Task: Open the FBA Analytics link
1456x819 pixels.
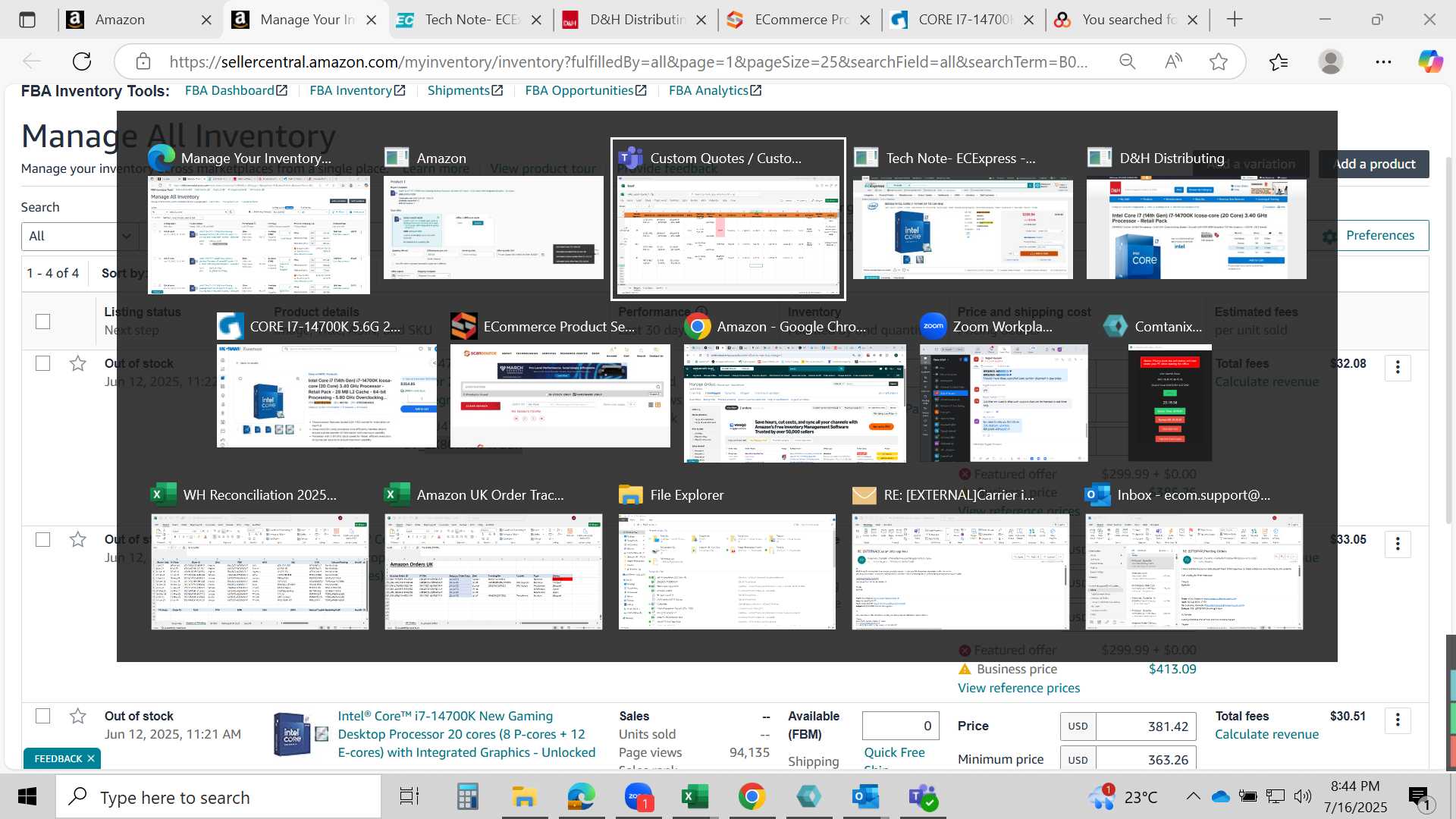Action: [x=715, y=91]
